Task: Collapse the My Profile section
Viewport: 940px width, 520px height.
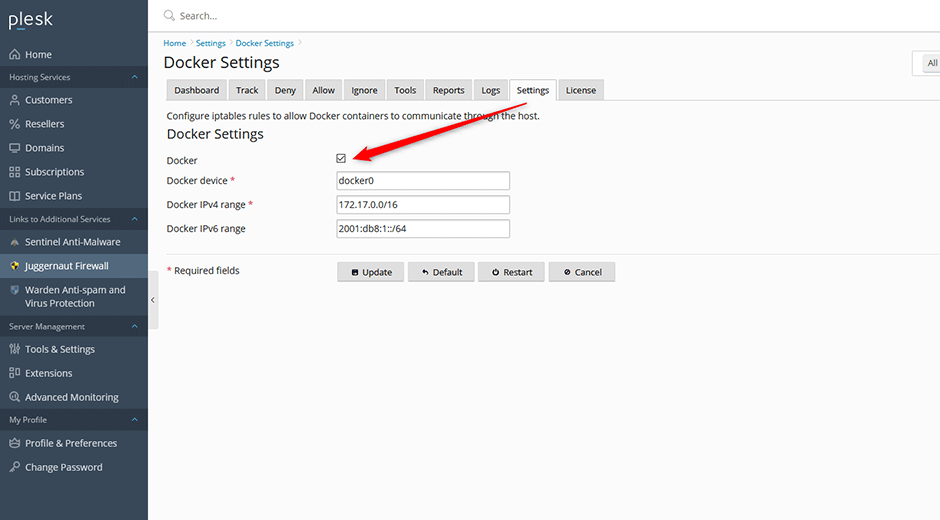Action: point(134,420)
